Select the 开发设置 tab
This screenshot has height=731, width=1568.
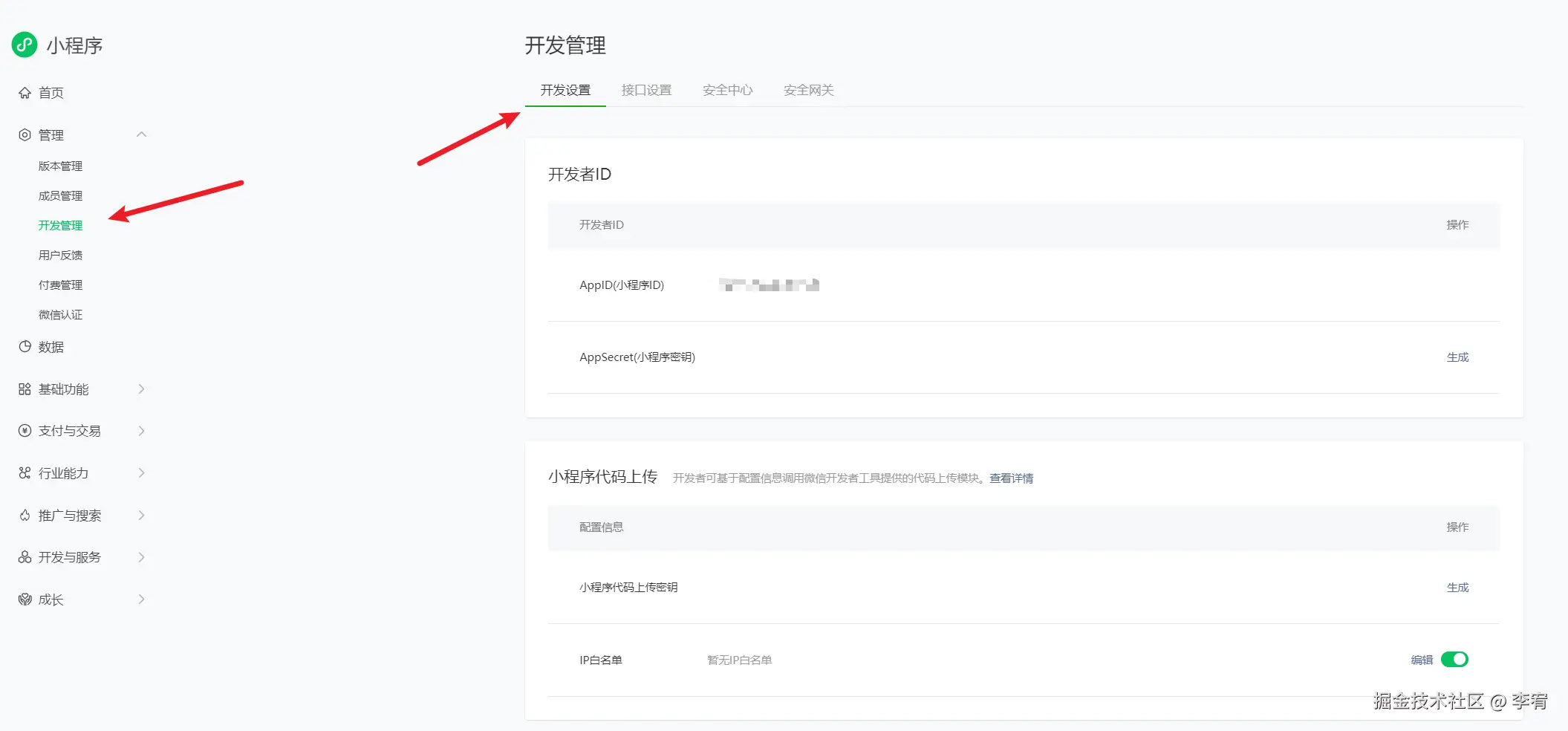coord(565,90)
